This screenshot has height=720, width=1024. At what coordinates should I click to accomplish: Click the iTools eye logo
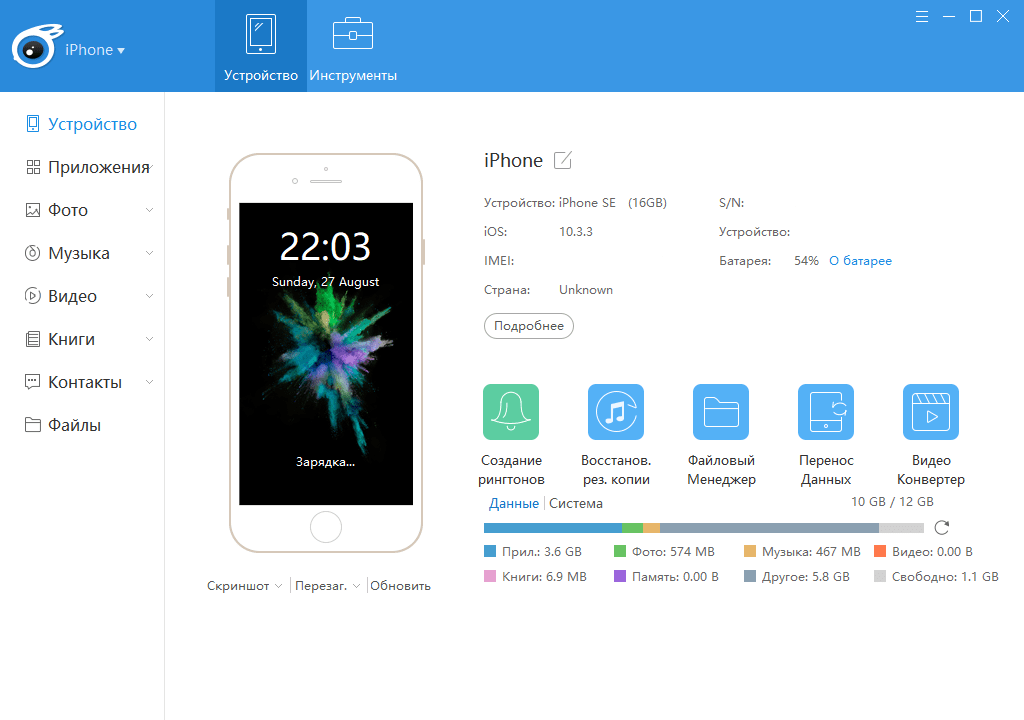click(x=36, y=46)
